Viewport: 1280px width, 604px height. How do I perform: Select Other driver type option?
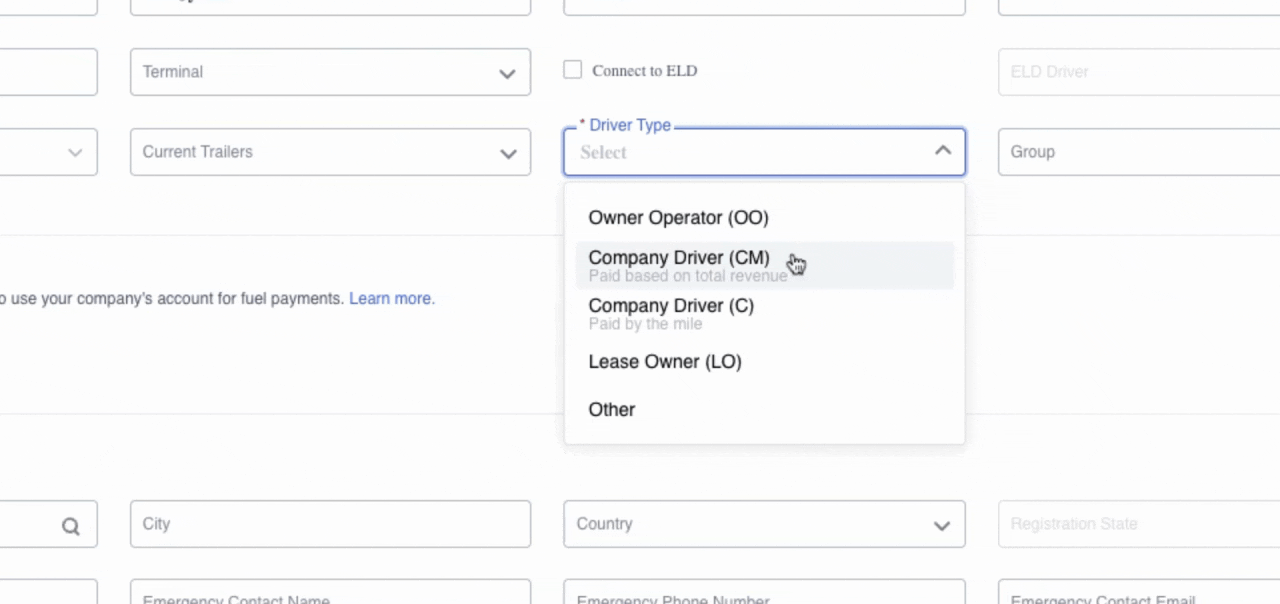coord(612,410)
